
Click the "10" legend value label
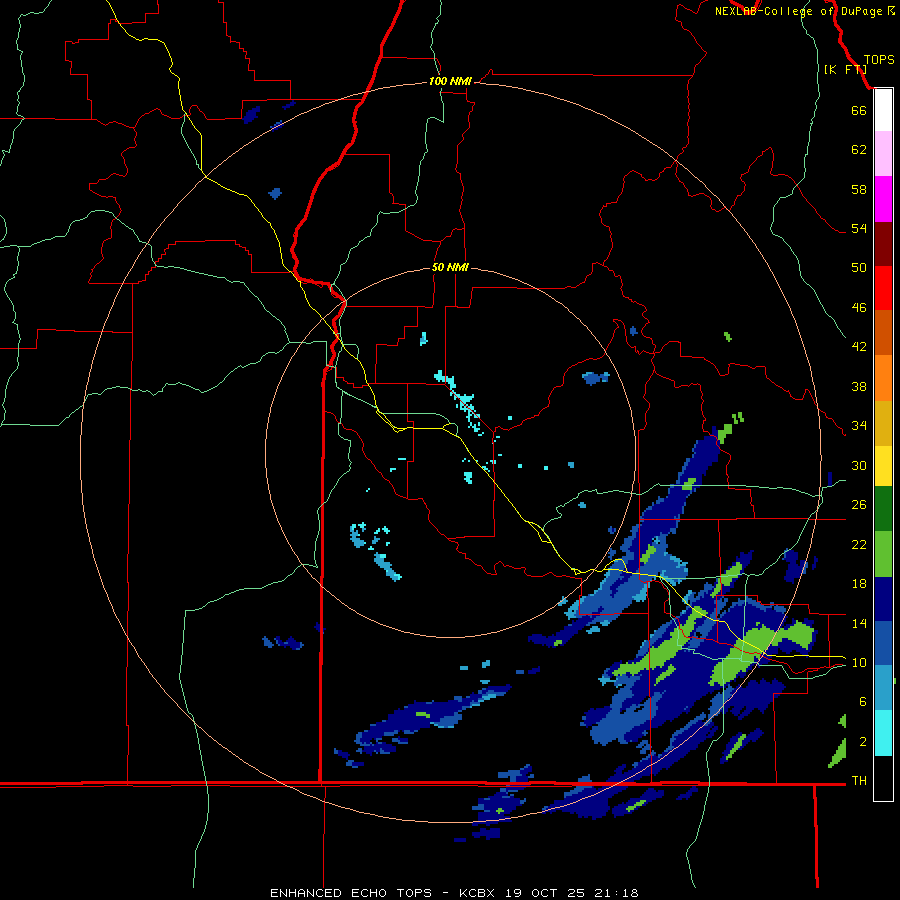[x=859, y=662]
